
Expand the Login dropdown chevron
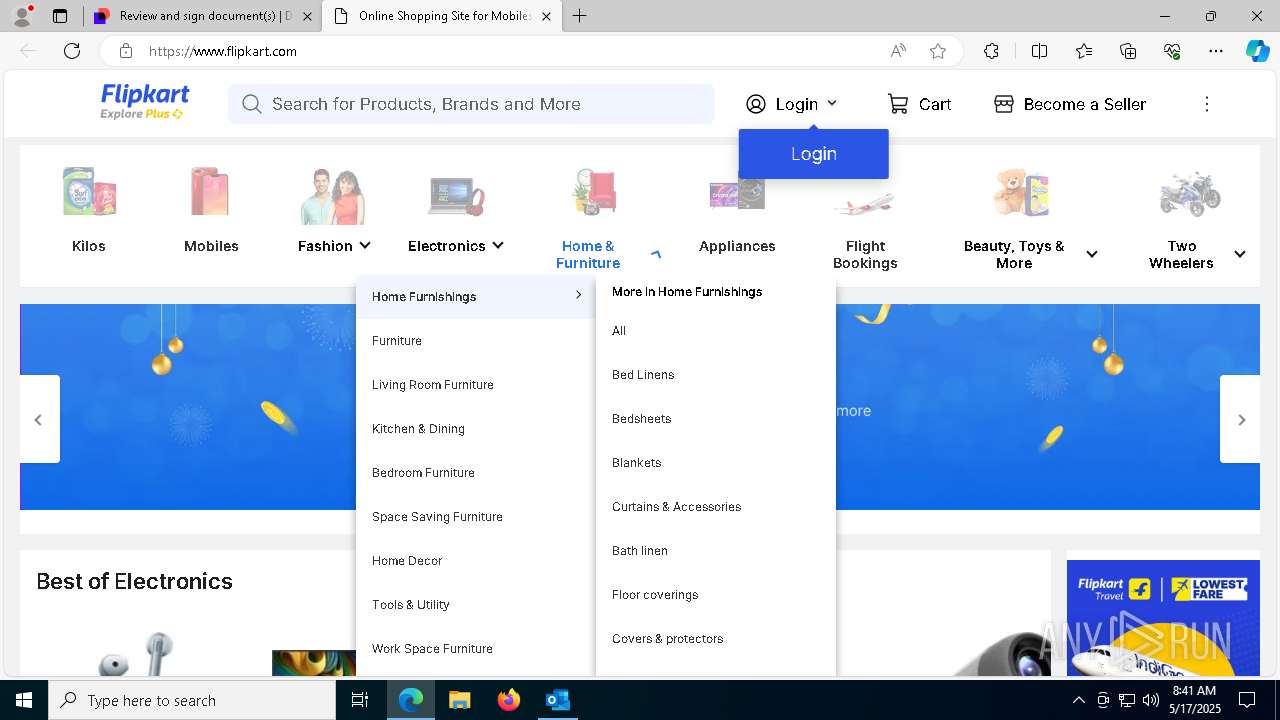(832, 104)
